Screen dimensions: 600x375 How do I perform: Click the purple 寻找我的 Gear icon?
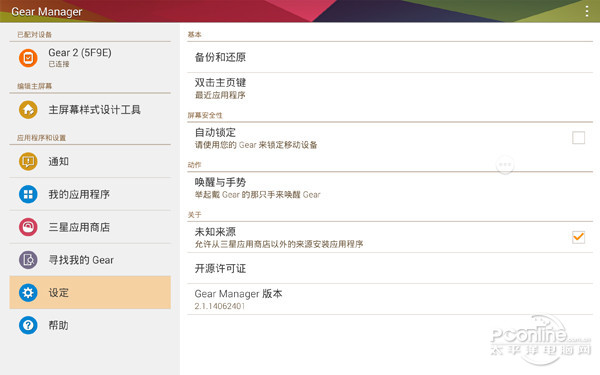point(28,260)
